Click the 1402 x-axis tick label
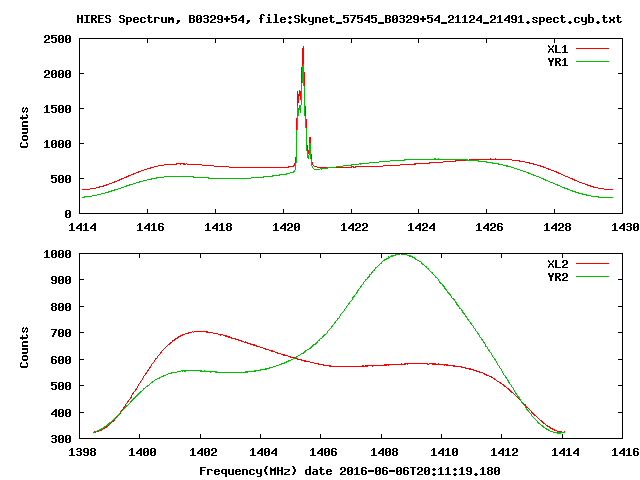The width and height of the screenshot is (640, 480). click(x=203, y=452)
